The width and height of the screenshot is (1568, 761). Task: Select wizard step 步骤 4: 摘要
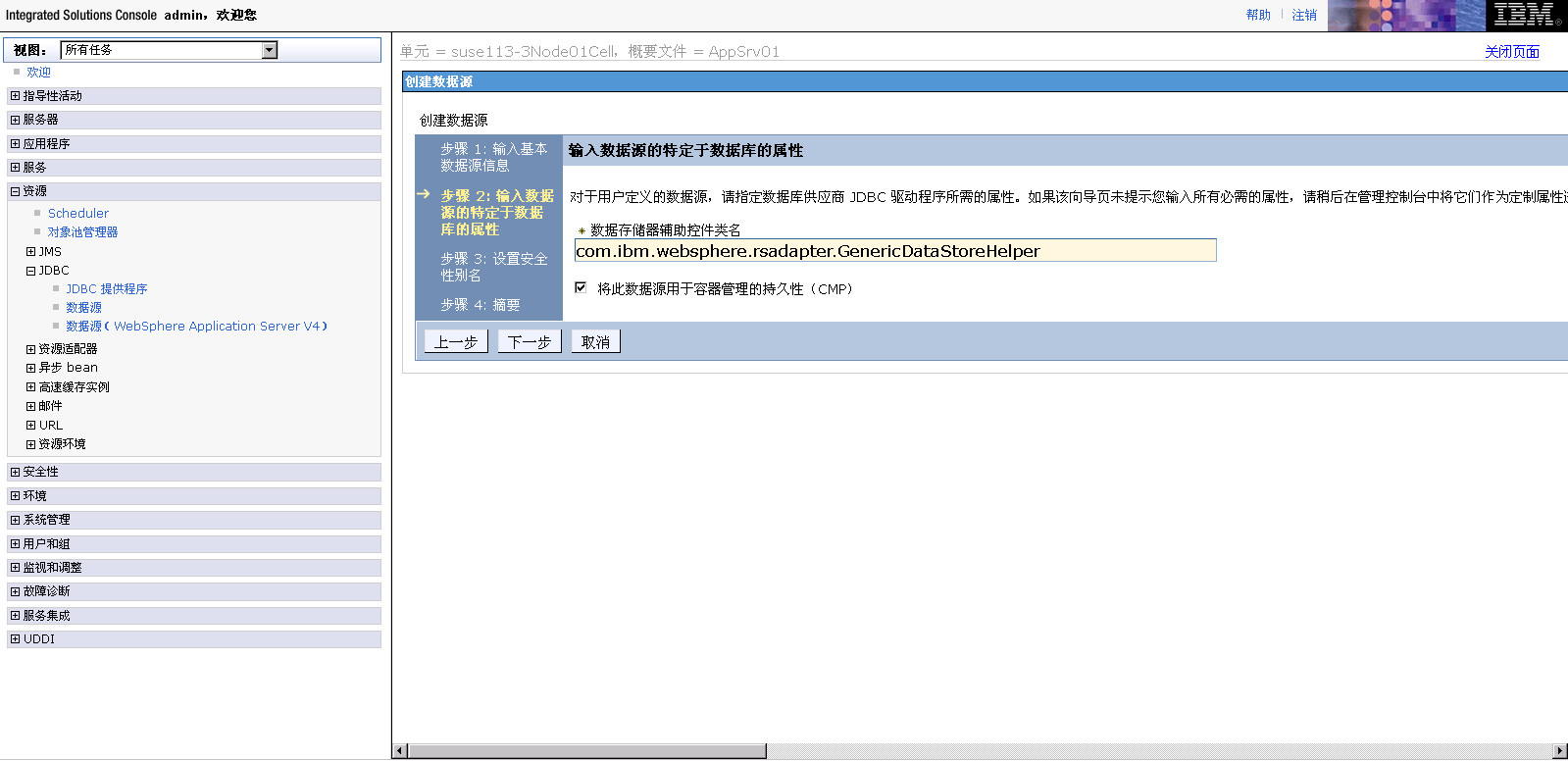coord(480,305)
